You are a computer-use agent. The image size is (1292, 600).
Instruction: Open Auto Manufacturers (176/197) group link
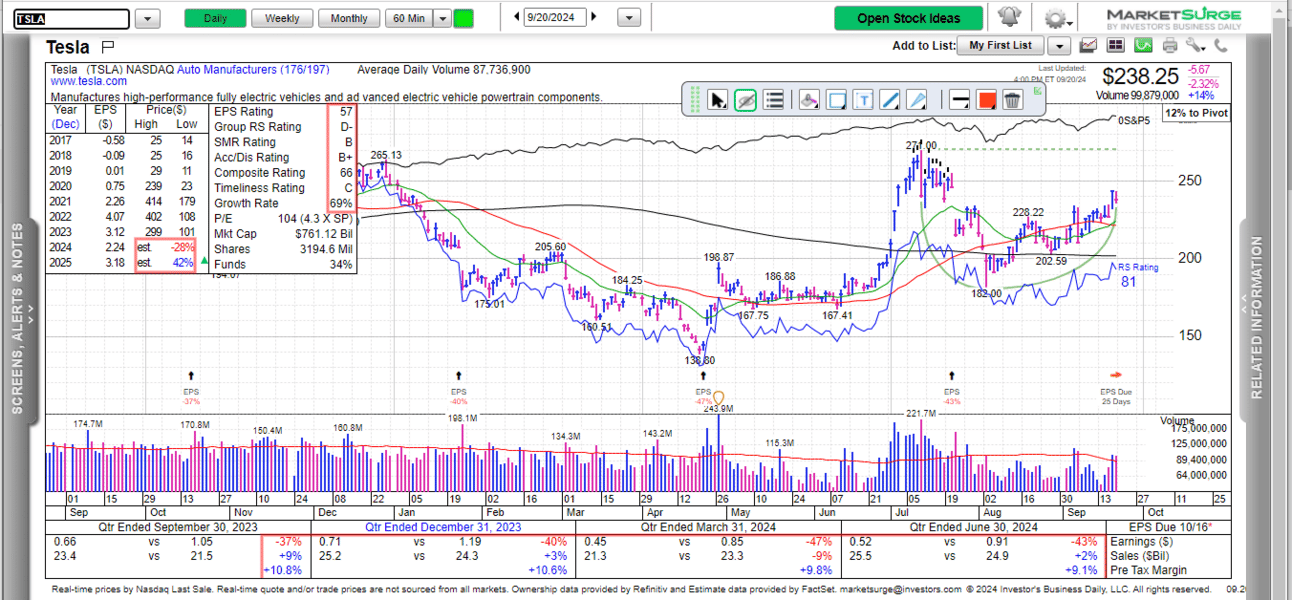point(253,70)
